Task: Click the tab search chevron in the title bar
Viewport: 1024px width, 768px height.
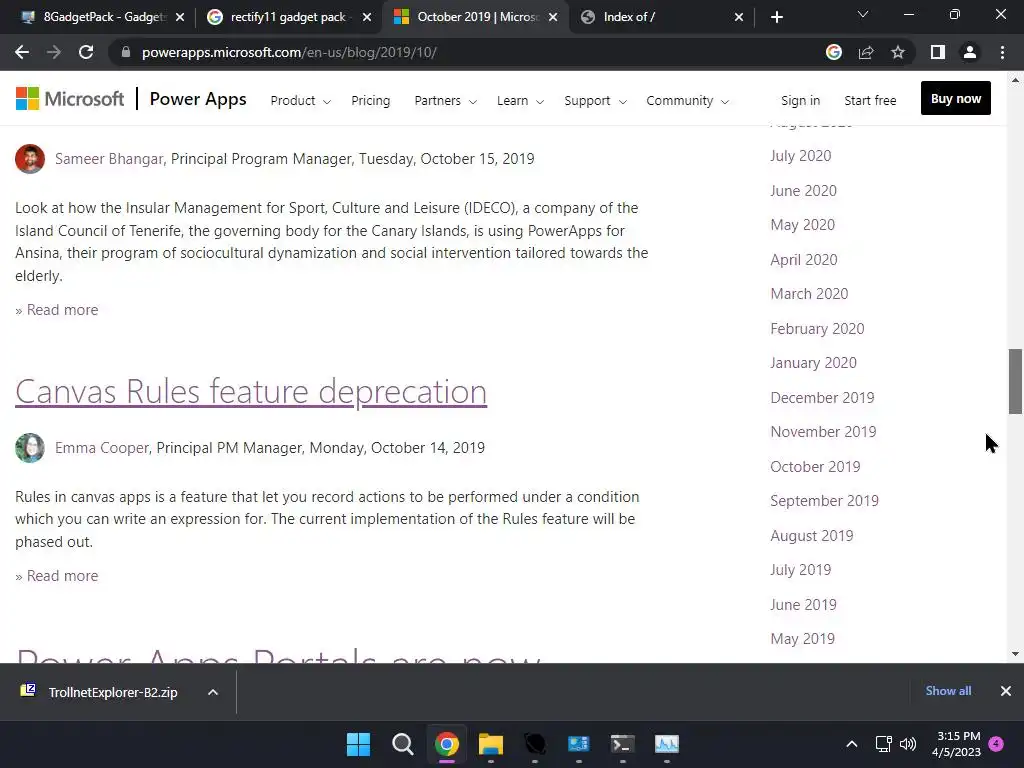Action: [863, 14]
